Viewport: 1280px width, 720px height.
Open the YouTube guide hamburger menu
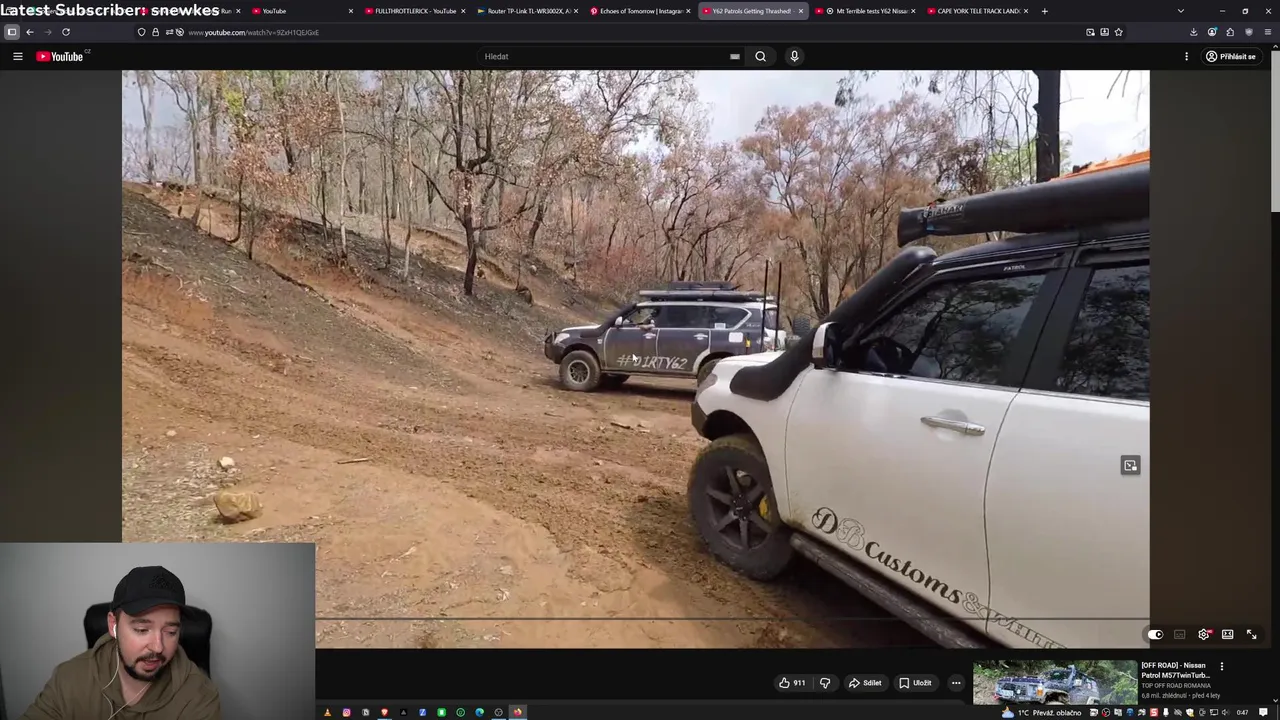18,56
